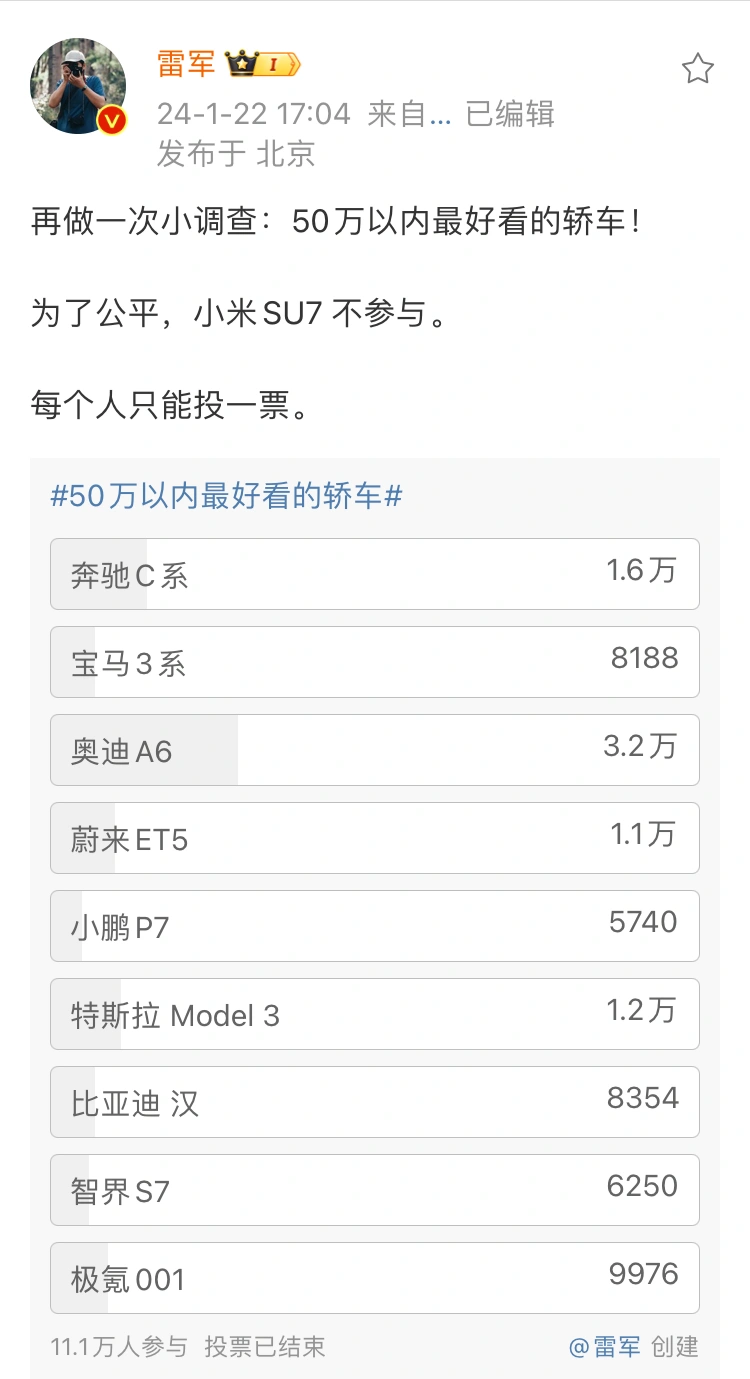Image resolution: width=750 pixels, height=1379 pixels.
Task: Tap the 11.1万人参与 participant count
Action: point(119,1347)
